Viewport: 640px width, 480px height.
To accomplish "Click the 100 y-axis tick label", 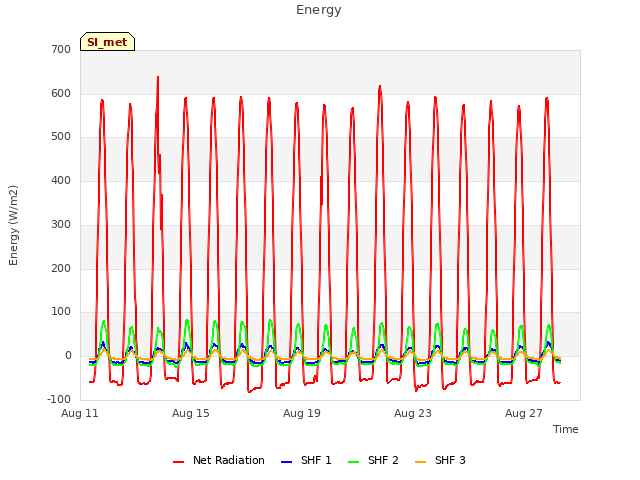I will (61, 312).
